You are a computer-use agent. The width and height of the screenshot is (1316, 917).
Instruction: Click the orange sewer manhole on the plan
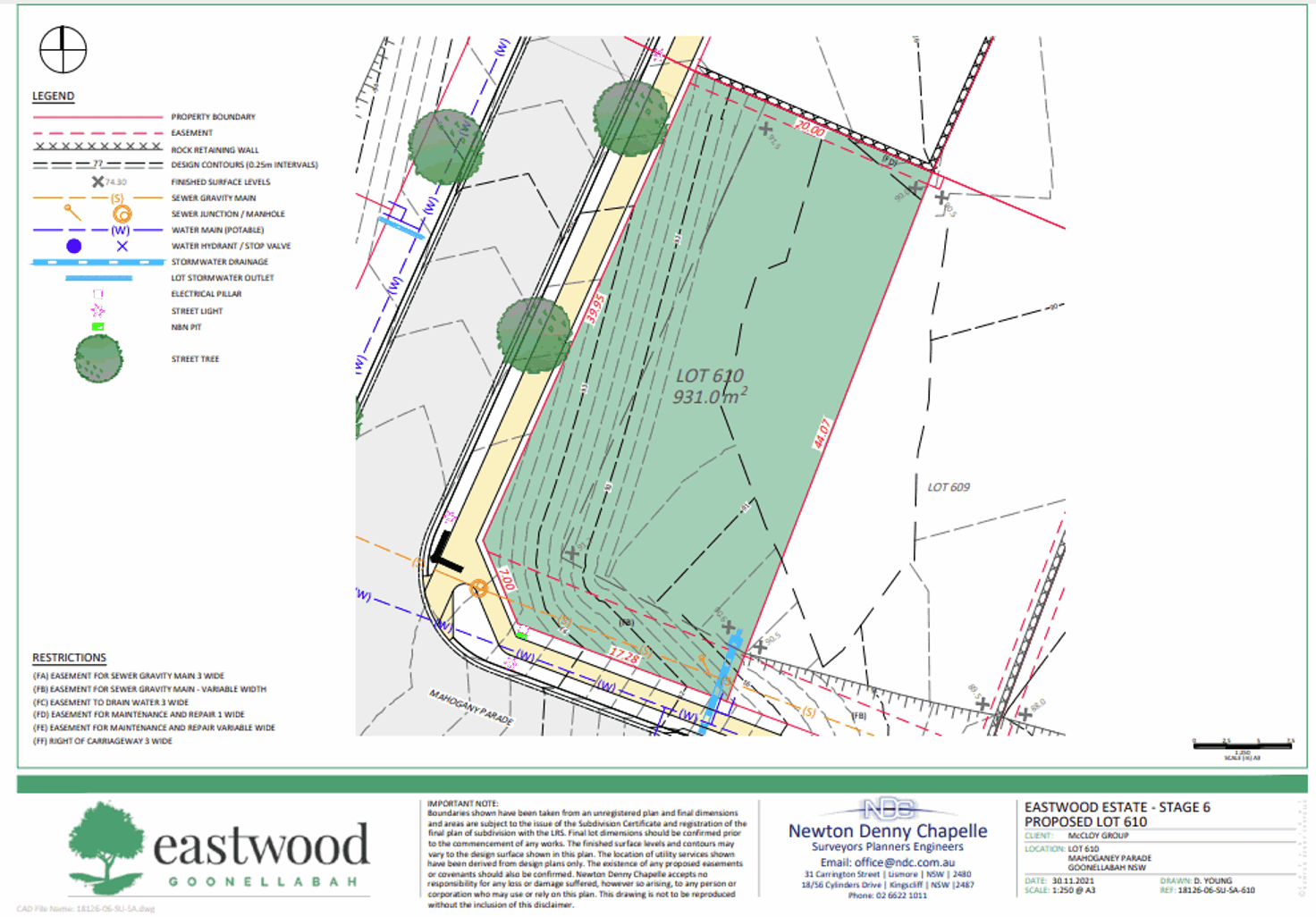[479, 587]
